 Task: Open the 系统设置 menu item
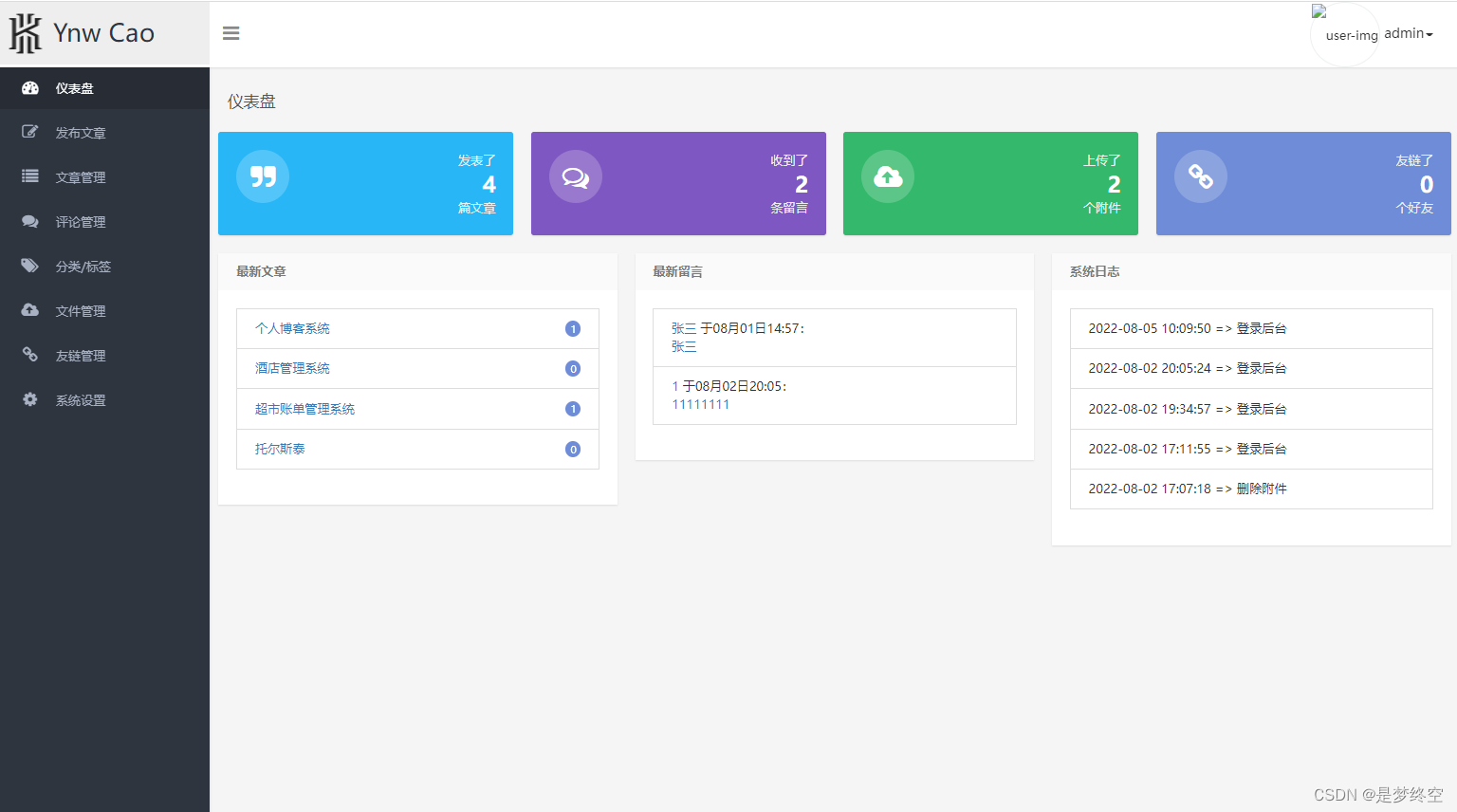[104, 400]
